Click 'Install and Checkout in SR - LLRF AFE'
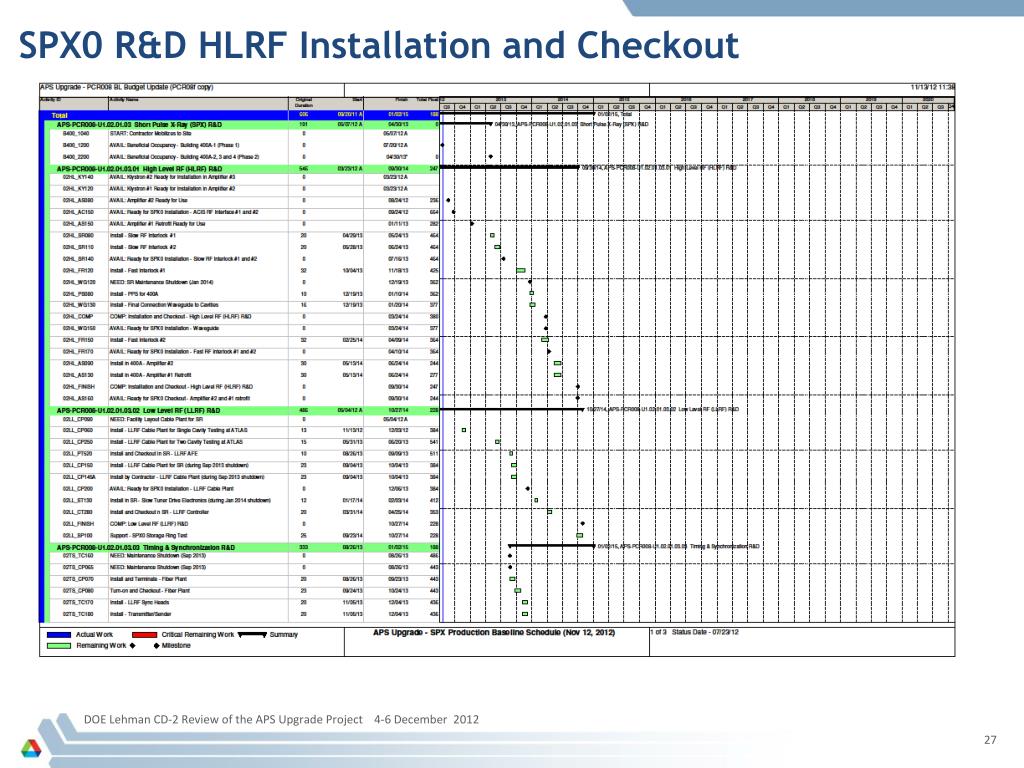Viewport: 1024px width, 768px height. click(153, 453)
